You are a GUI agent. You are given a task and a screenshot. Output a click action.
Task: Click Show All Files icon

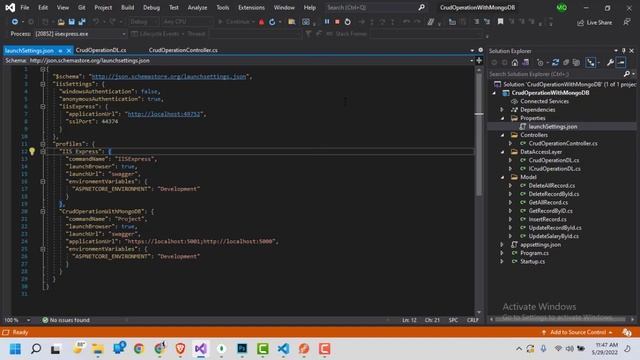(x=576, y=62)
